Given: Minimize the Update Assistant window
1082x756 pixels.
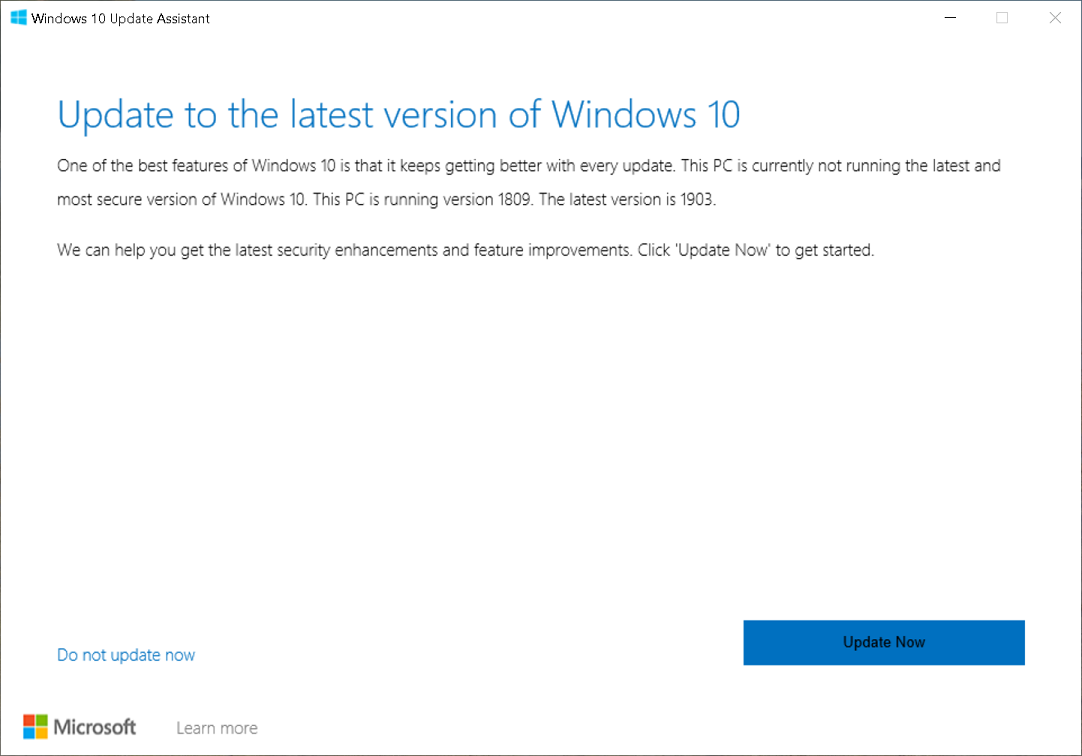Looking at the screenshot, I should click(949, 17).
